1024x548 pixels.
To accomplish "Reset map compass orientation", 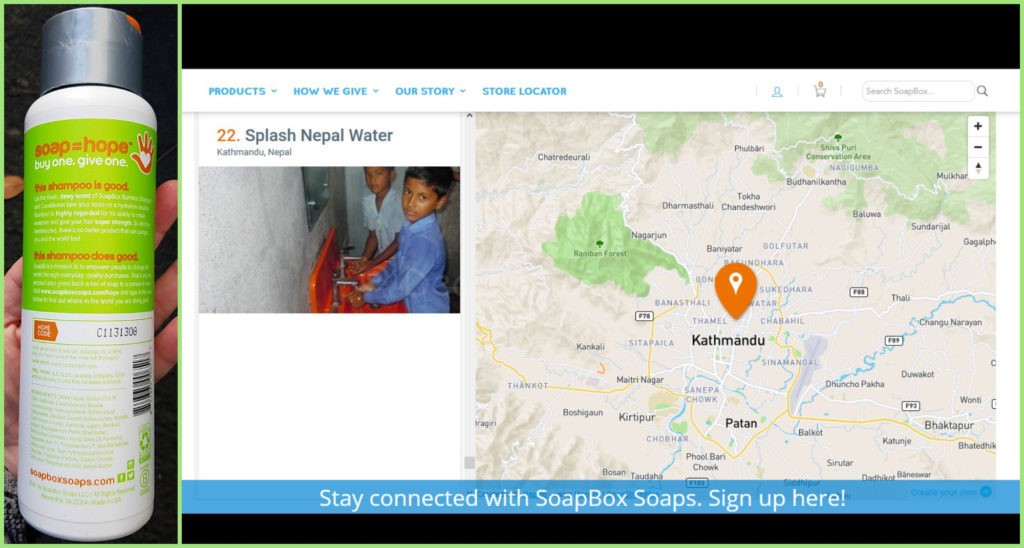I will click(978, 168).
